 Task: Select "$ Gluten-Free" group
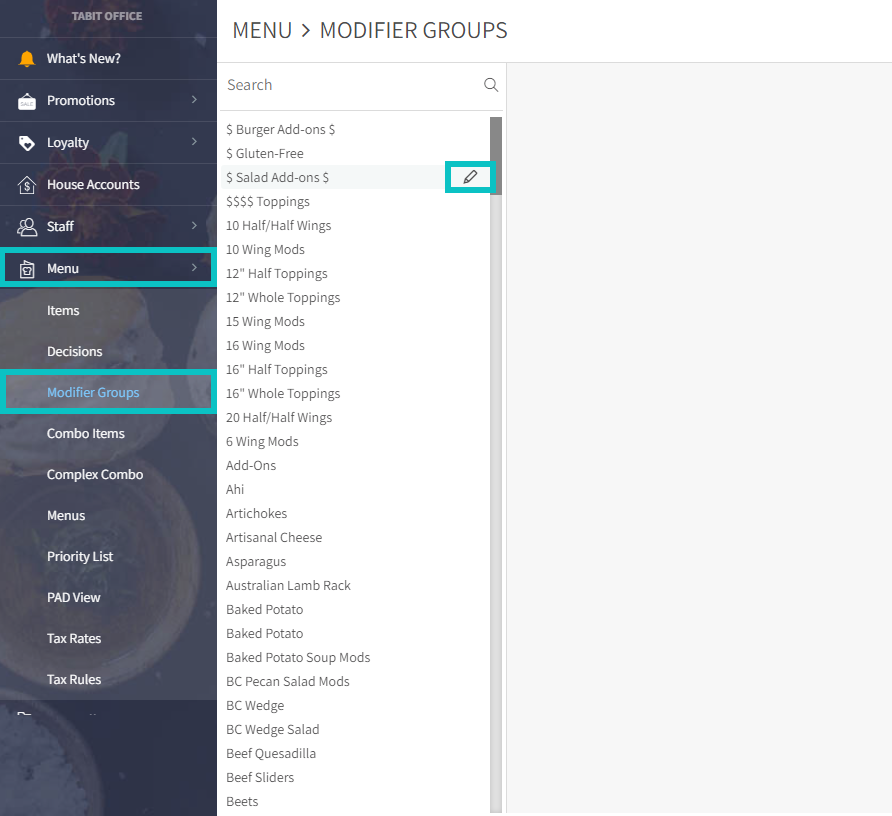point(265,154)
